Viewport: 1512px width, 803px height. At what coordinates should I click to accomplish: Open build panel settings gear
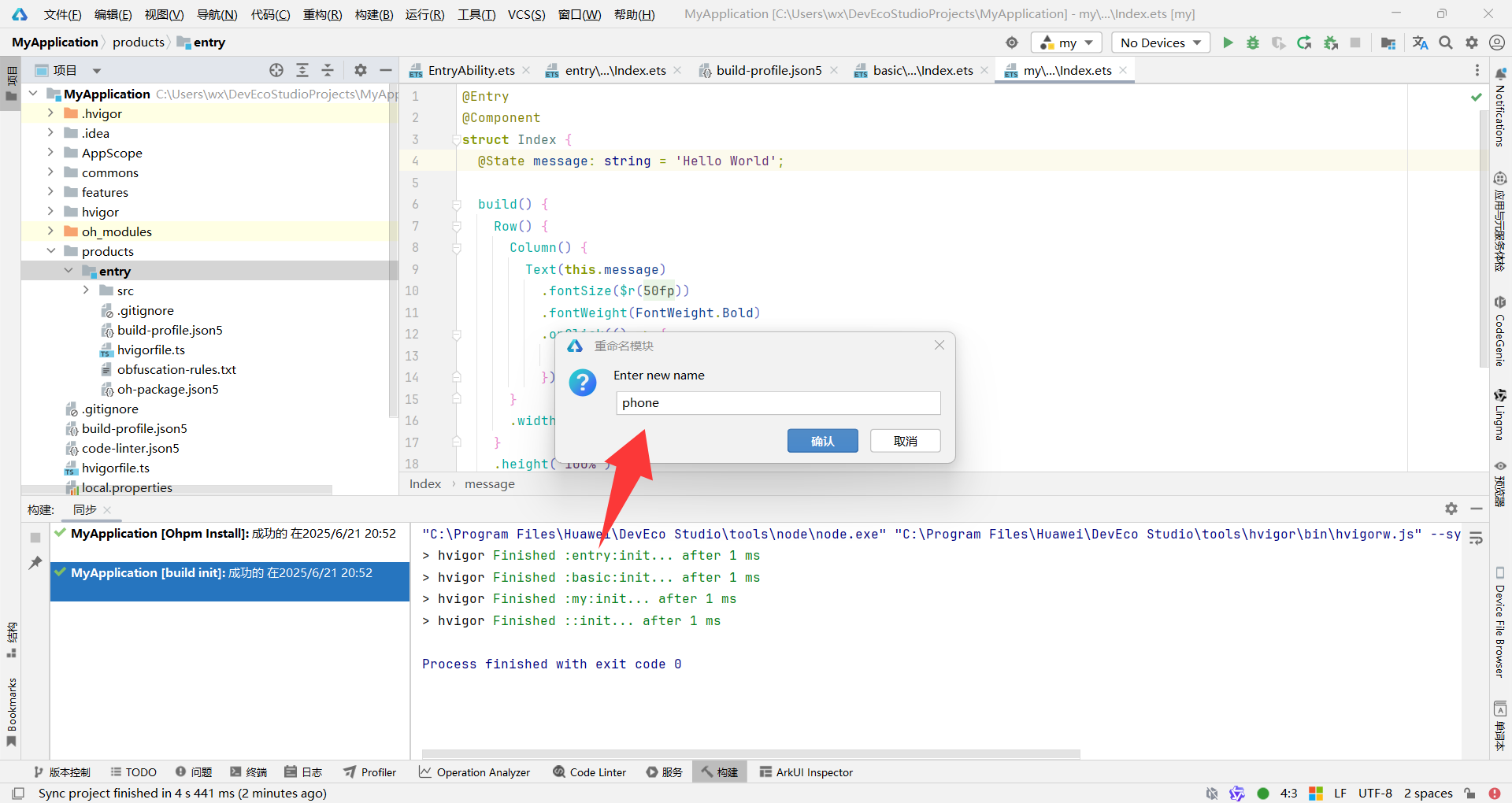pyautogui.click(x=1451, y=509)
